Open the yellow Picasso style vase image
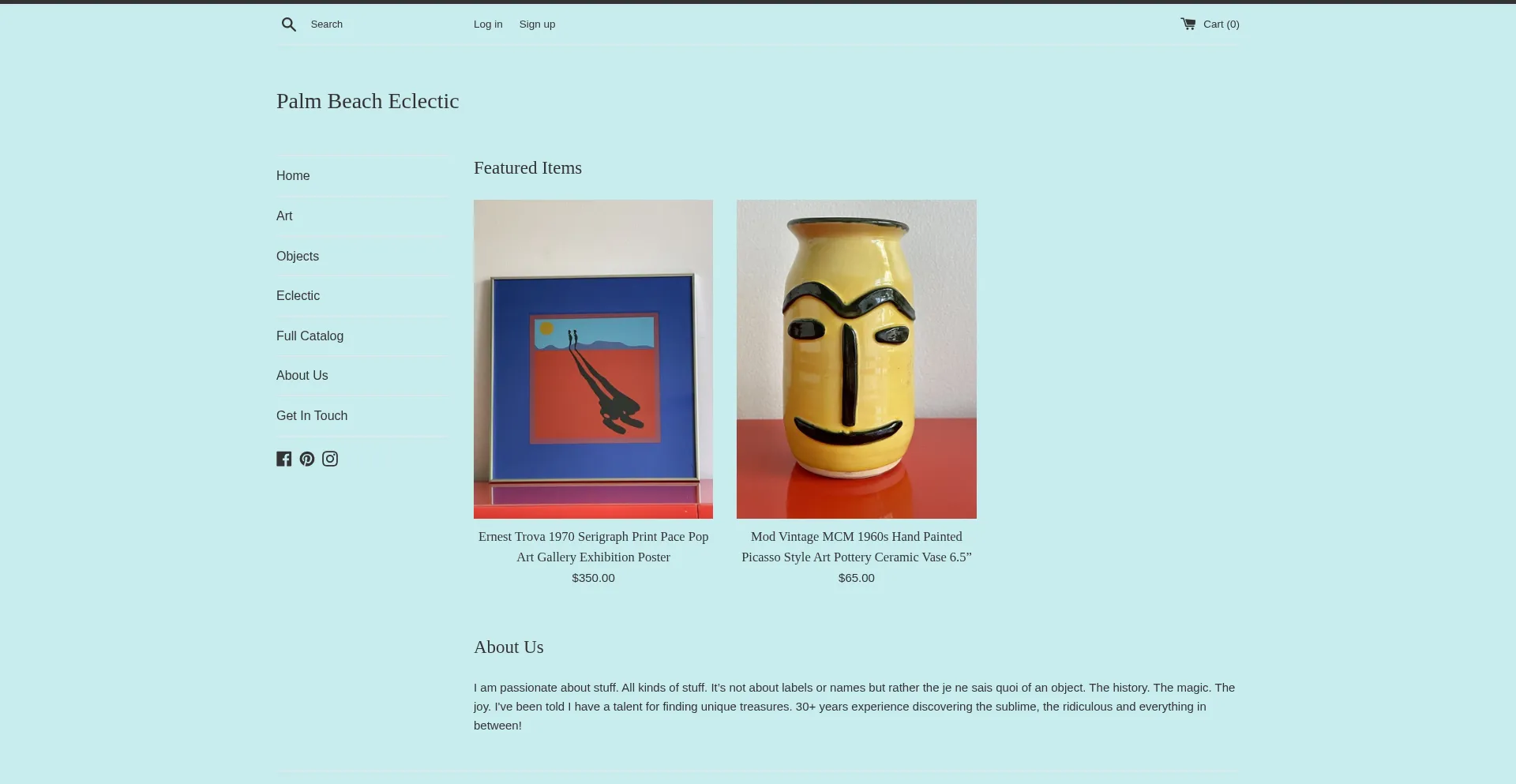The width and height of the screenshot is (1516, 784). [857, 359]
